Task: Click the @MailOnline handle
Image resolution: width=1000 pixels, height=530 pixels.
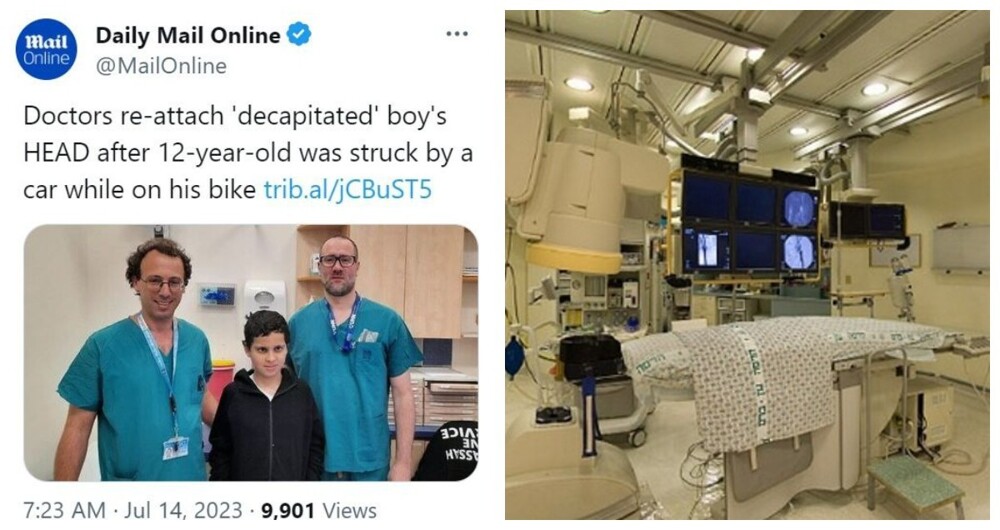Action: coord(161,66)
